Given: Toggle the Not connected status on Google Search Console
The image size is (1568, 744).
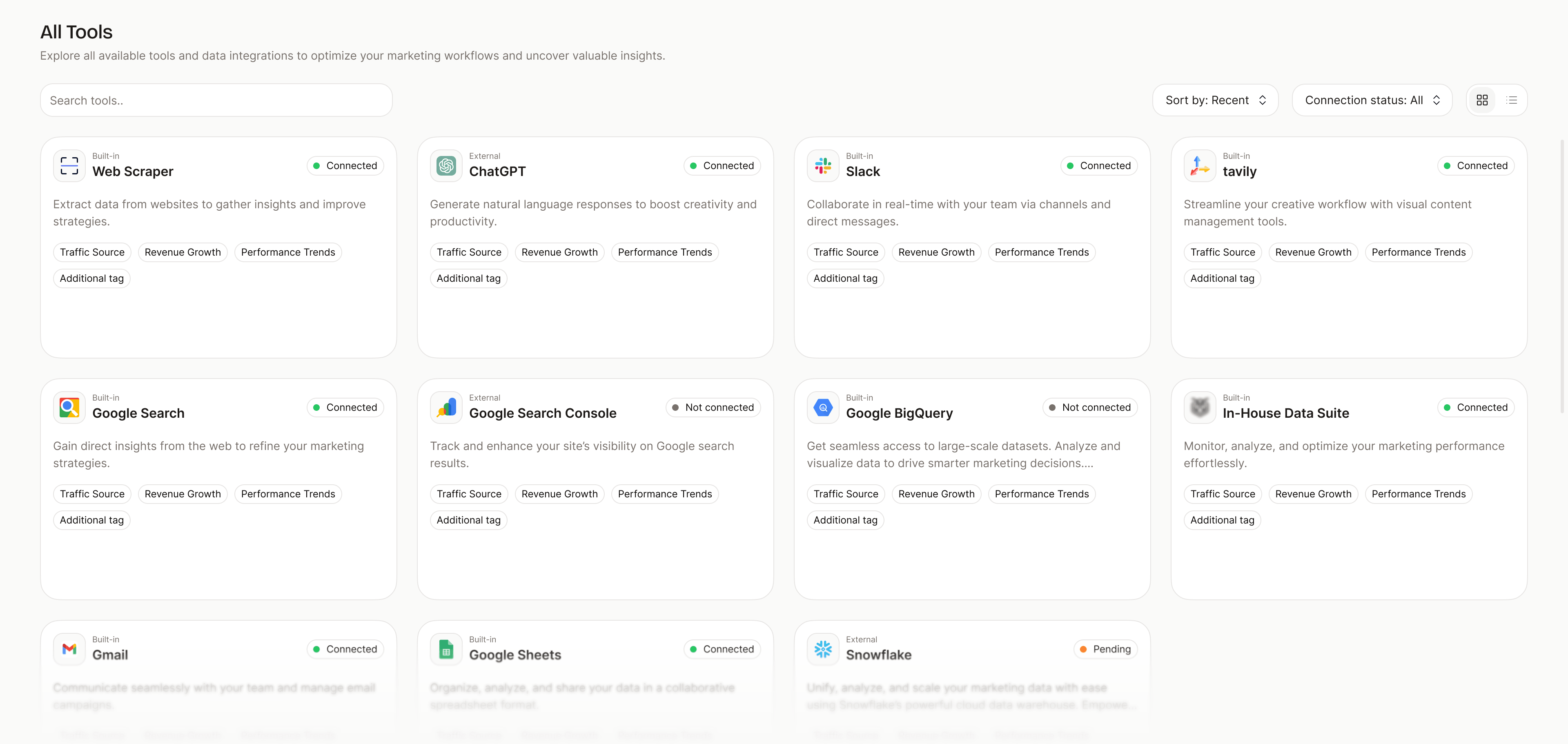Looking at the screenshot, I should [713, 407].
